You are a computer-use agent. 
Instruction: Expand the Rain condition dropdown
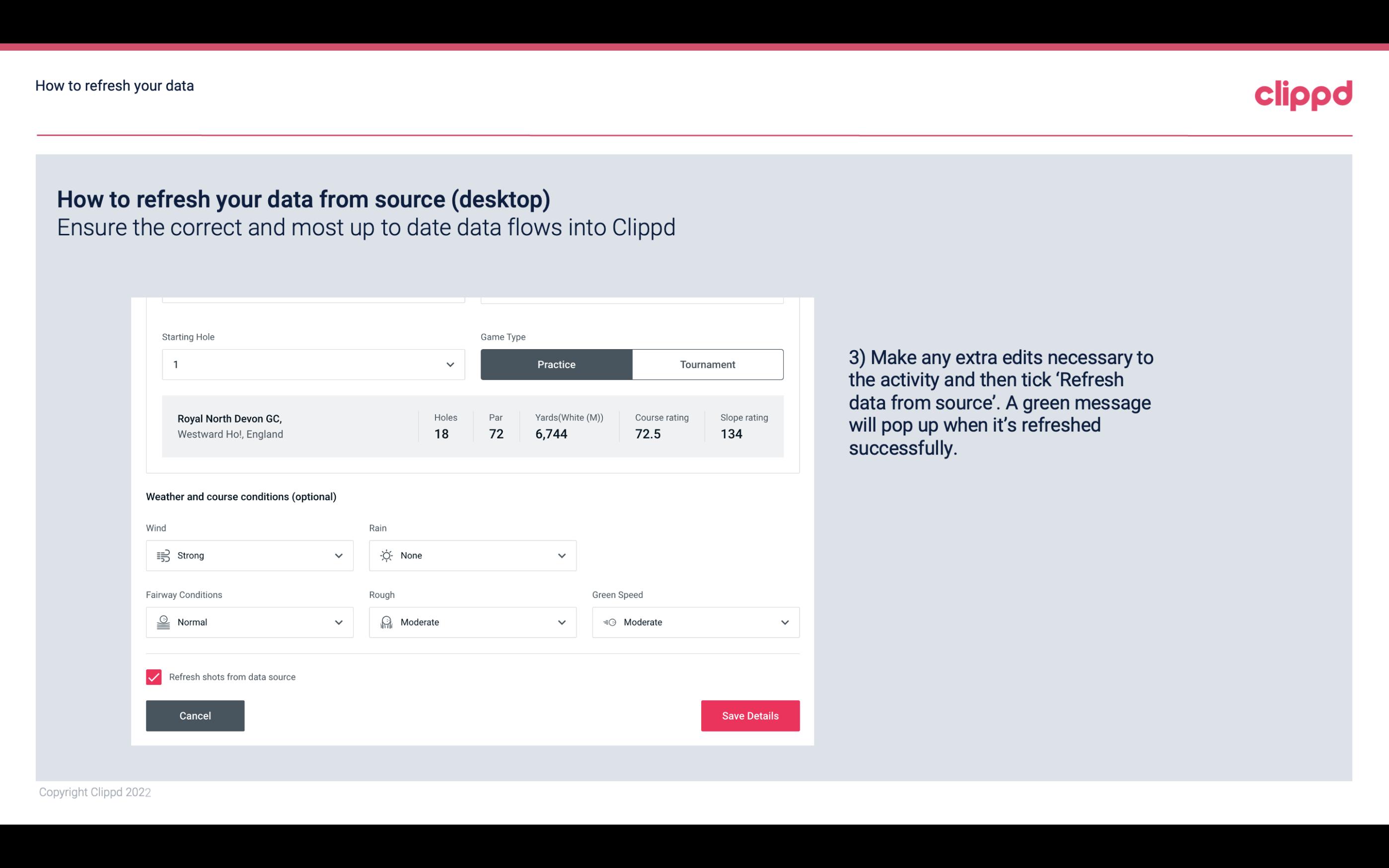click(x=561, y=555)
